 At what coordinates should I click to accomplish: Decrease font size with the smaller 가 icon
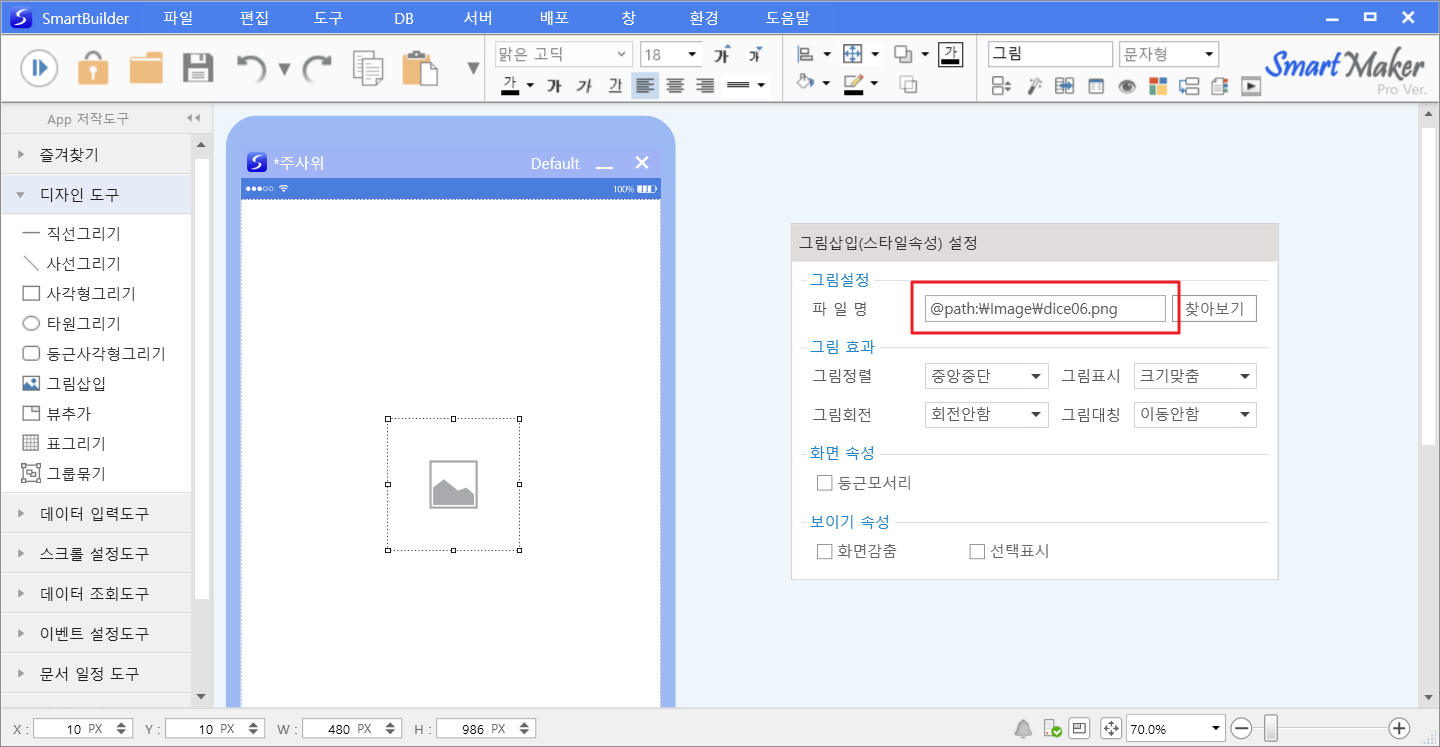(x=755, y=54)
